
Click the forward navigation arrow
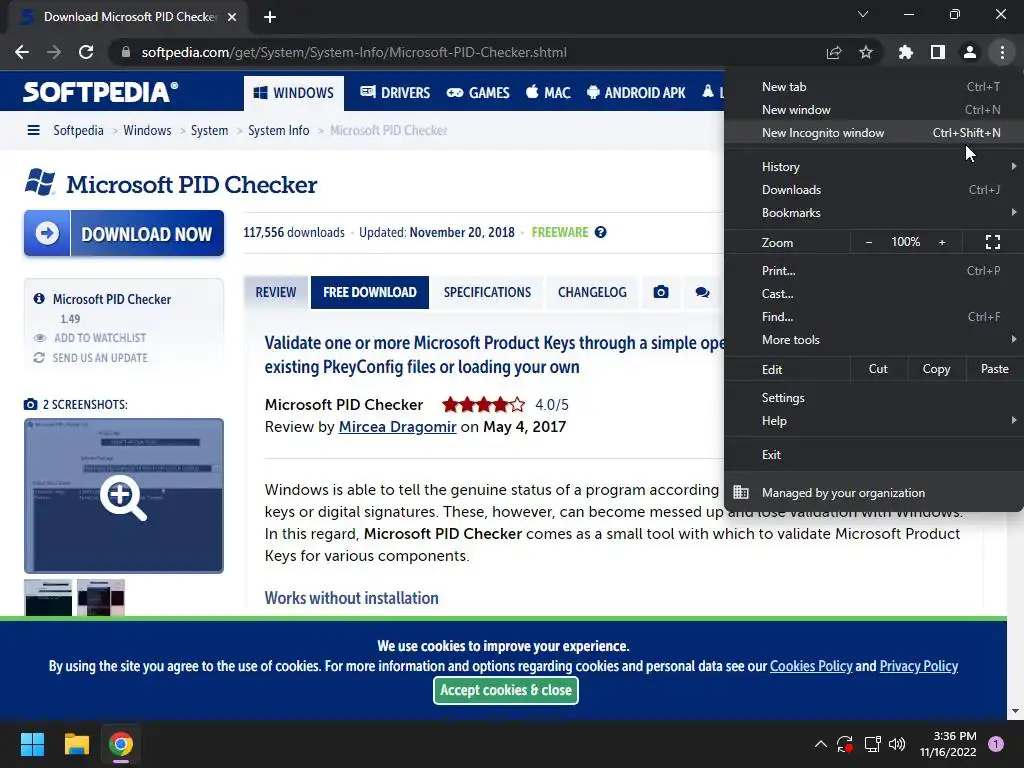click(x=54, y=52)
